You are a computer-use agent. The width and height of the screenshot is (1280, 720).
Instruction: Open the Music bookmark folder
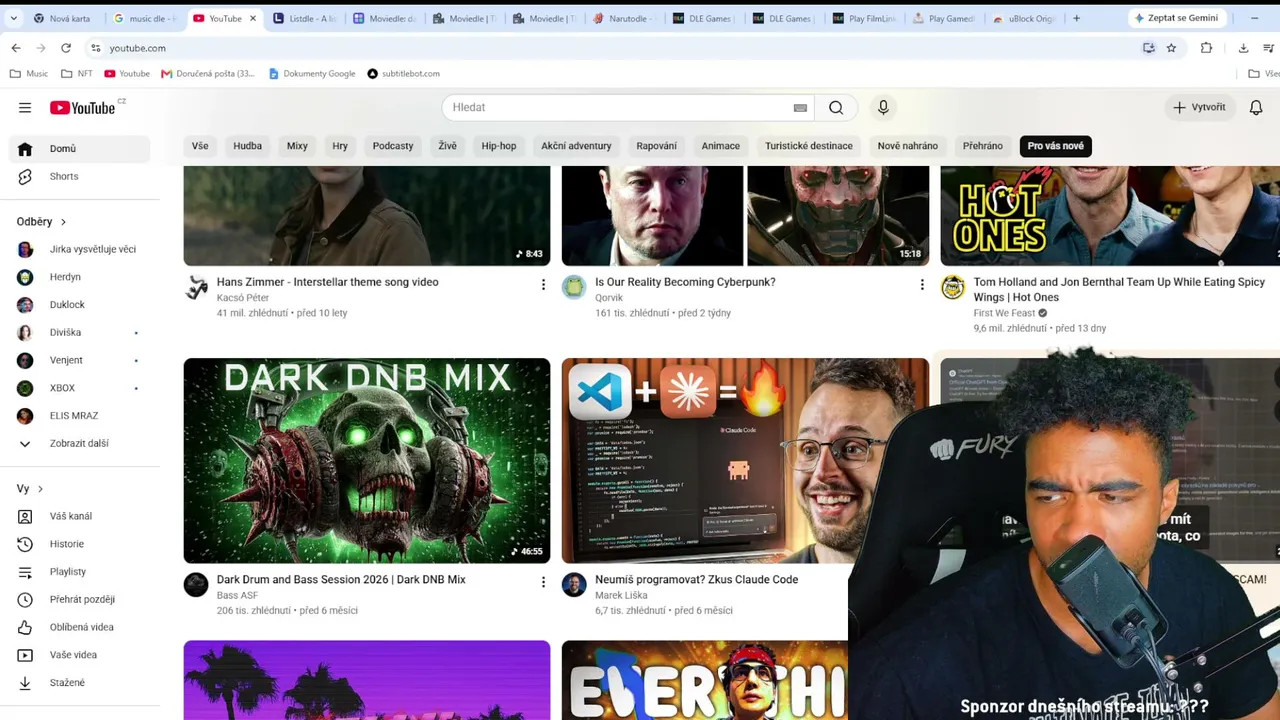[29, 74]
